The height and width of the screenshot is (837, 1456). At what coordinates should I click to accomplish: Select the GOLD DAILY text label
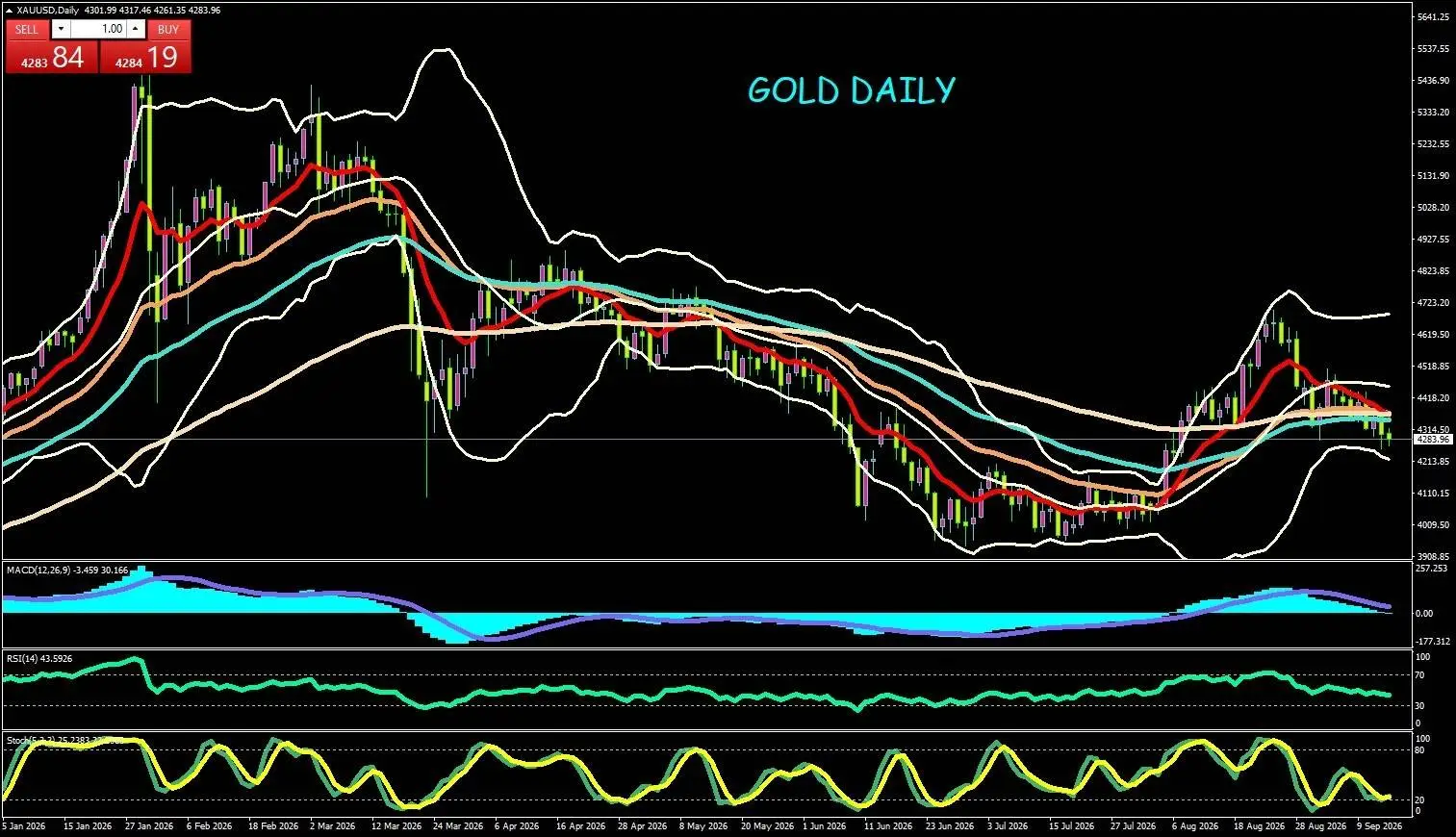851,90
